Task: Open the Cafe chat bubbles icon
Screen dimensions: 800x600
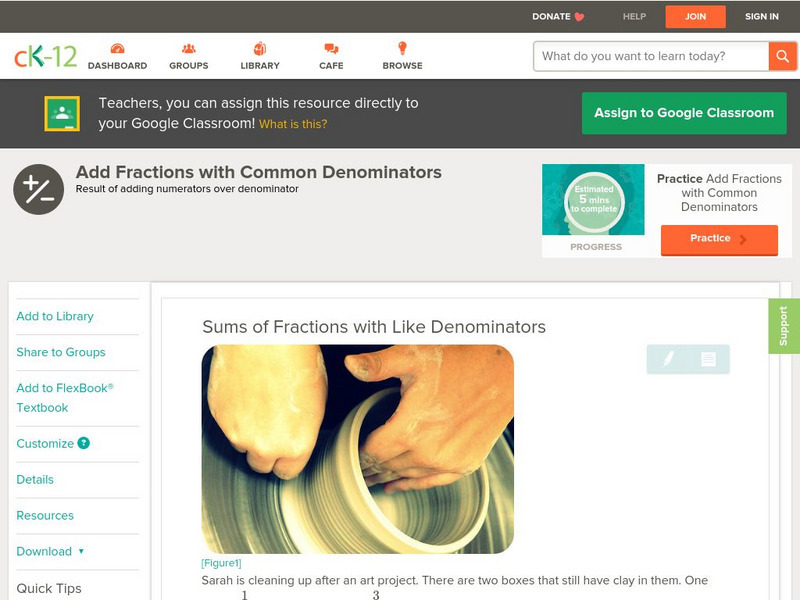Action: pos(331,48)
